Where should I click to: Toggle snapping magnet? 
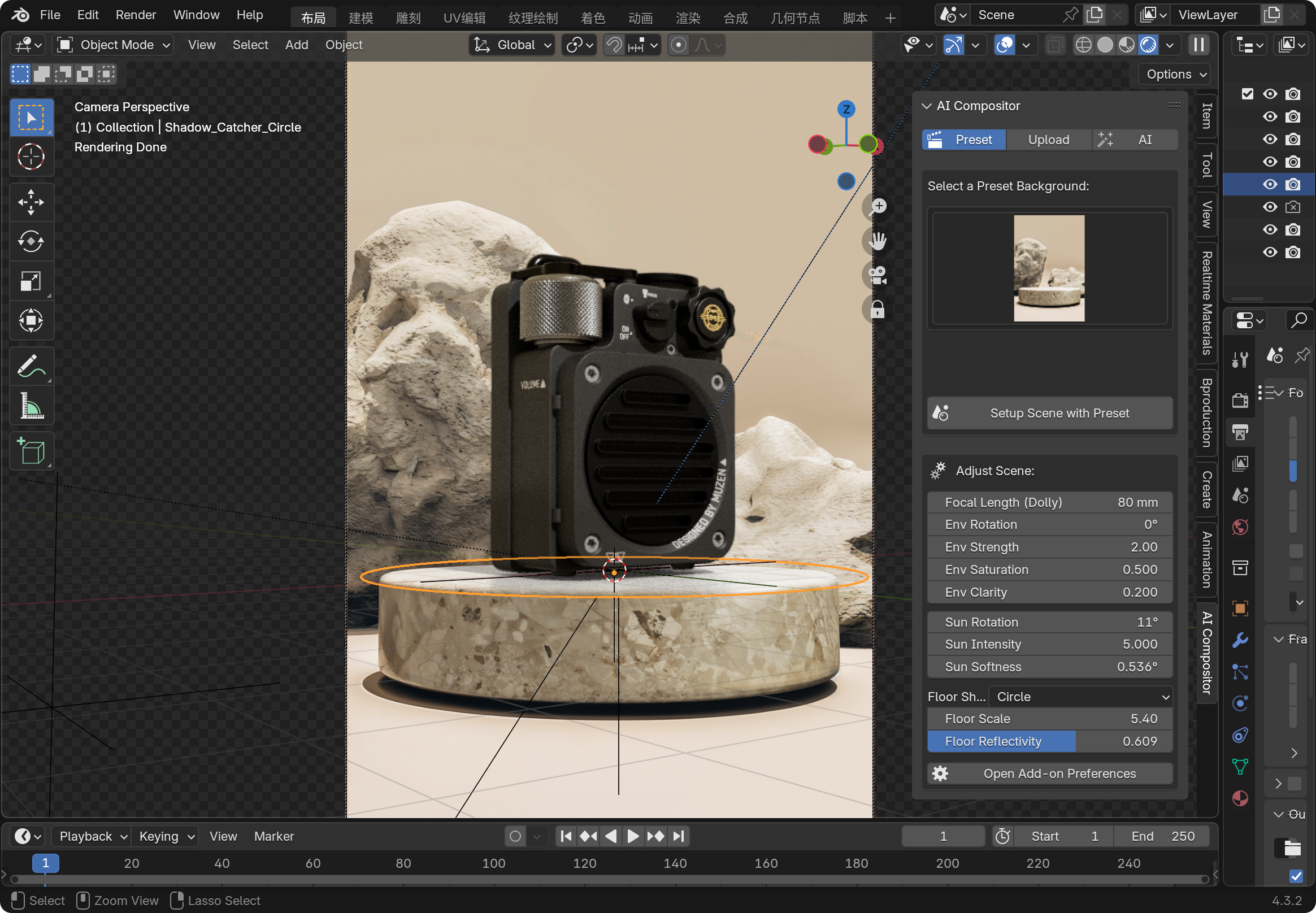pyautogui.click(x=614, y=45)
